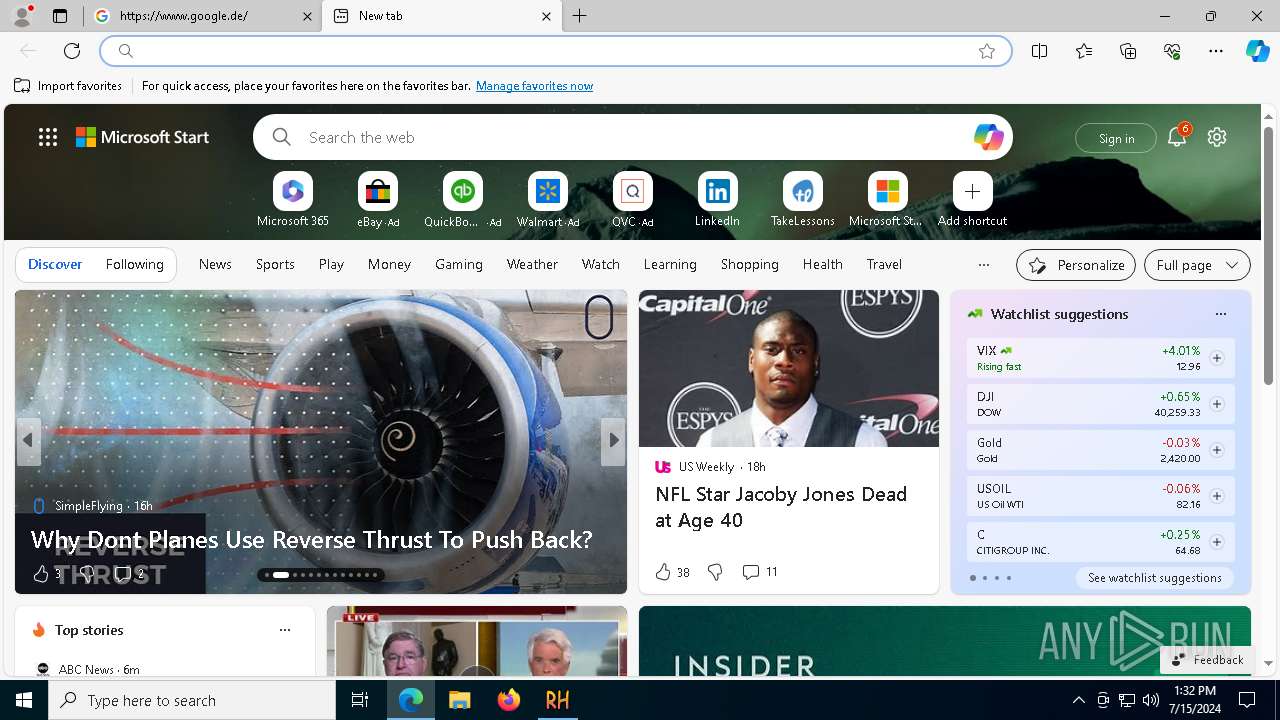Open the Feedback button
This screenshot has height=720, width=1280.
pyautogui.click(x=1206, y=659)
